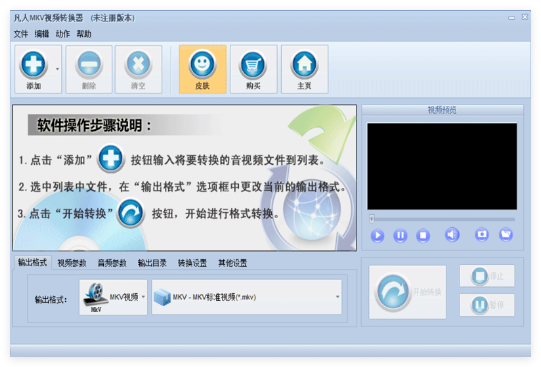Pause the video preview

400,236
